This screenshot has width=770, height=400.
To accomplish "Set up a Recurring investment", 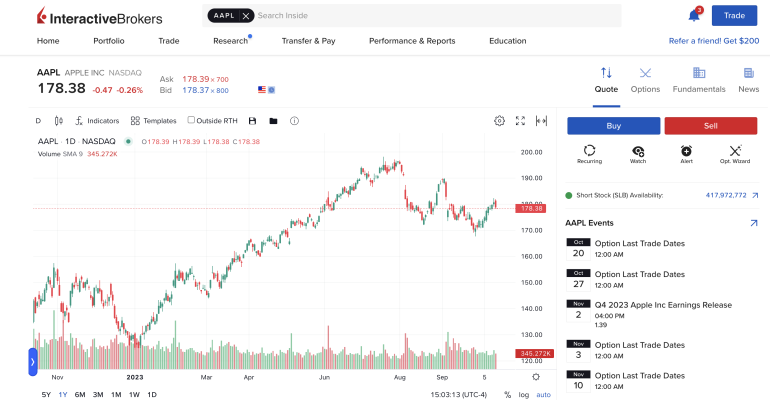I will coord(589,153).
